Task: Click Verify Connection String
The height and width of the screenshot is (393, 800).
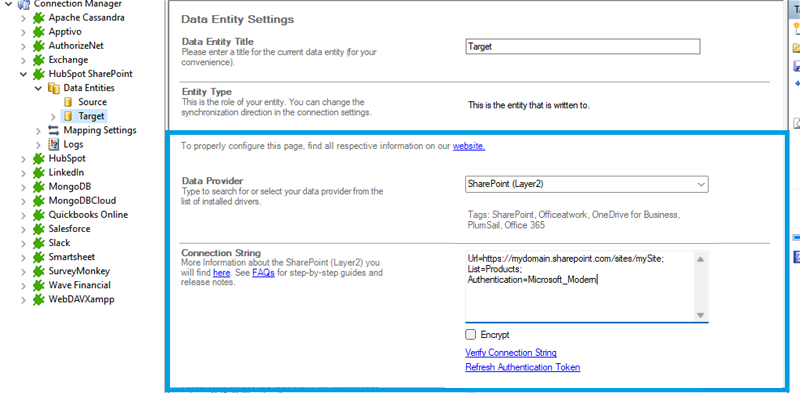Action: (x=511, y=353)
